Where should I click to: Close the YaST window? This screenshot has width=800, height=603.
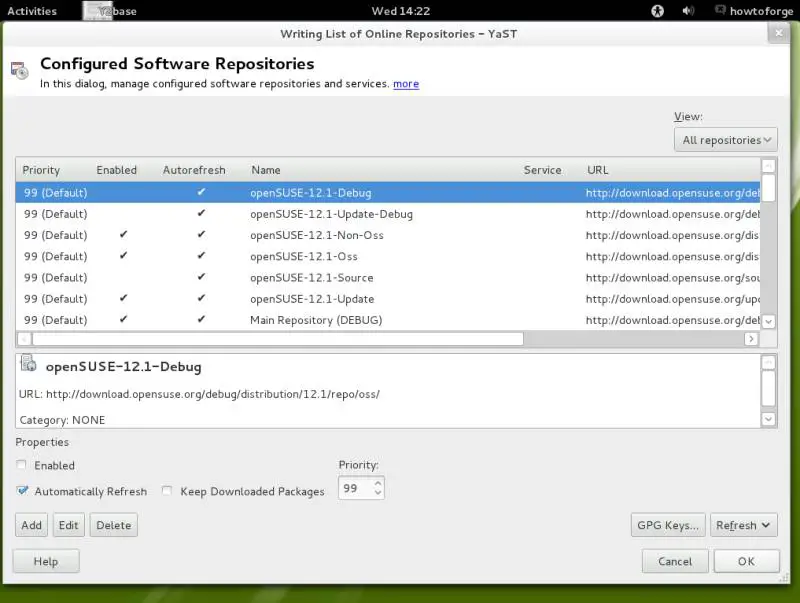tap(778, 33)
